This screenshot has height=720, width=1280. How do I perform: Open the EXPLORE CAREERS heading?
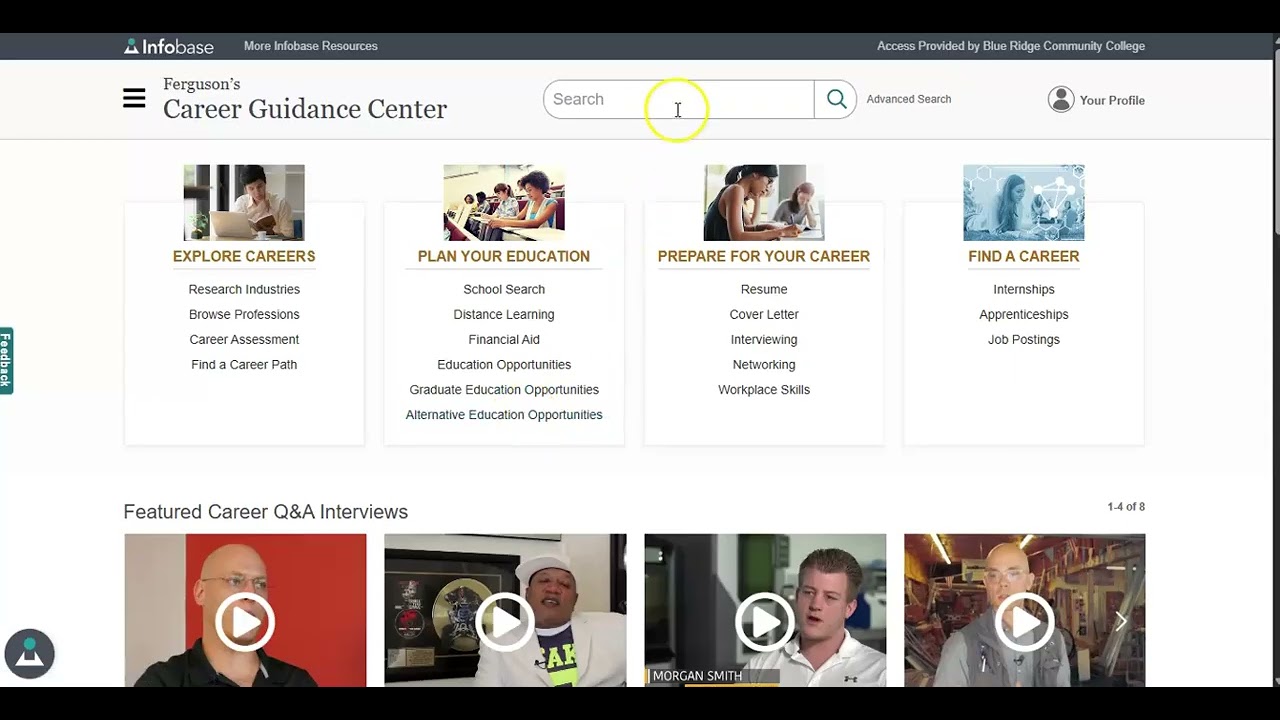click(244, 256)
